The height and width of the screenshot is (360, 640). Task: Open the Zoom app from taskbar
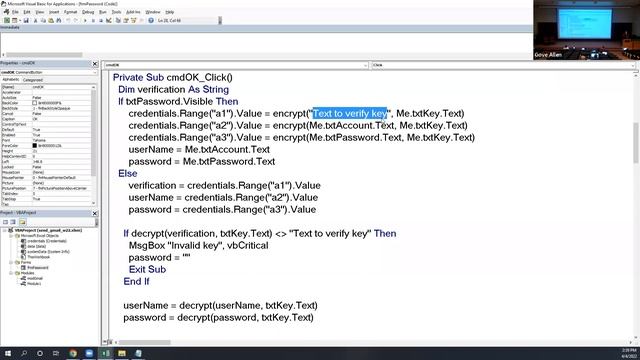(x=89, y=353)
